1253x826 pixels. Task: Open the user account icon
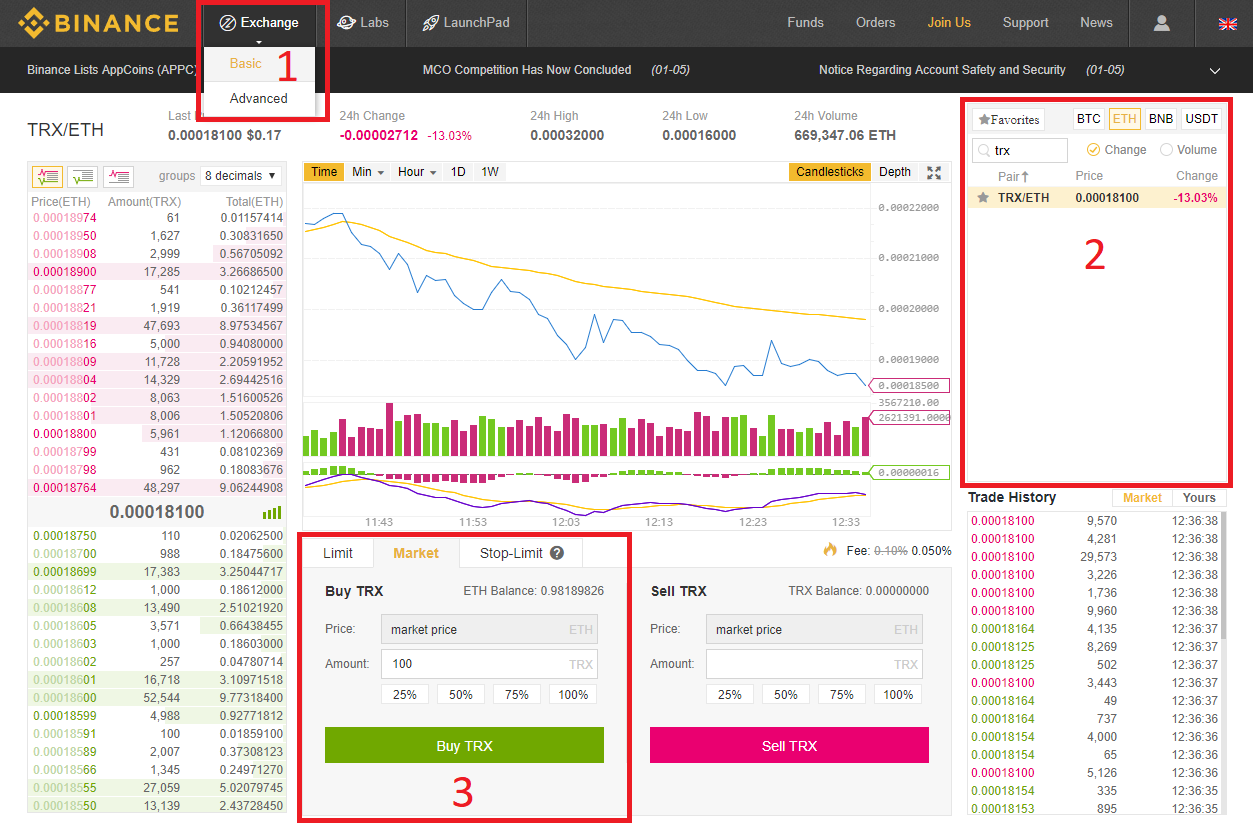(1161, 22)
